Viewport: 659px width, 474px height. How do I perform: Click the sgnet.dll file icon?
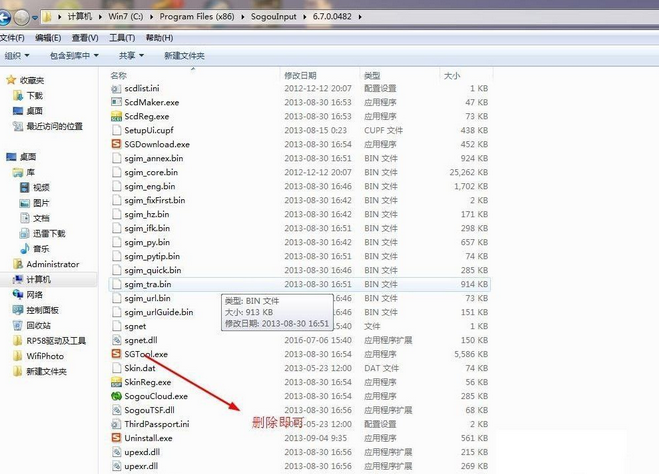(x=116, y=340)
